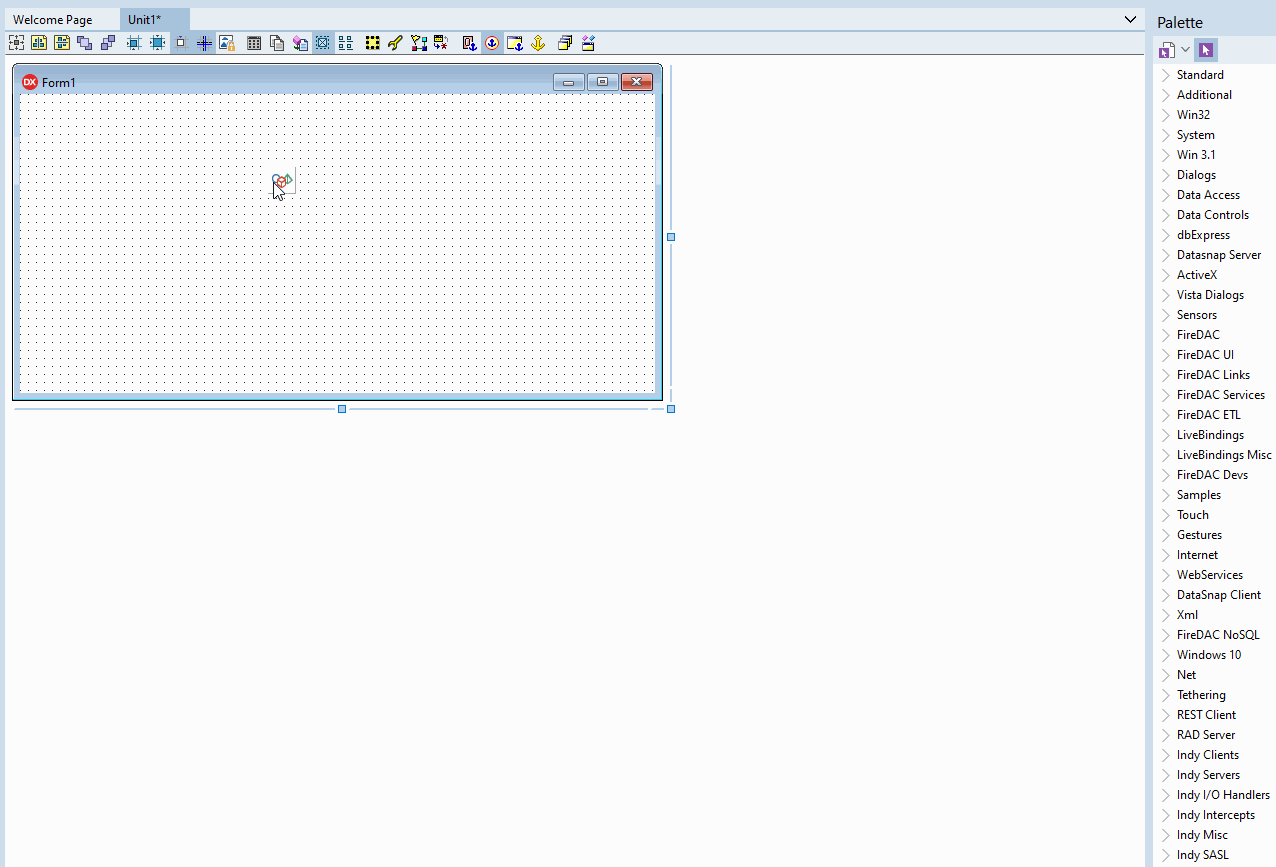This screenshot has height=867, width=1276.
Task: Click the Bring to Front toolbar icon
Action: pyautogui.click(x=84, y=42)
